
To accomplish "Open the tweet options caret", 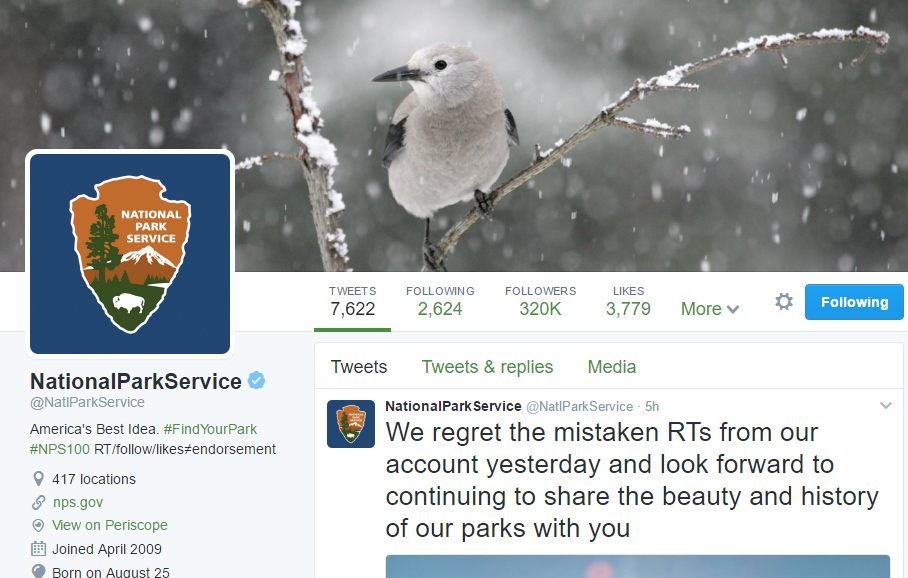I will (x=886, y=406).
